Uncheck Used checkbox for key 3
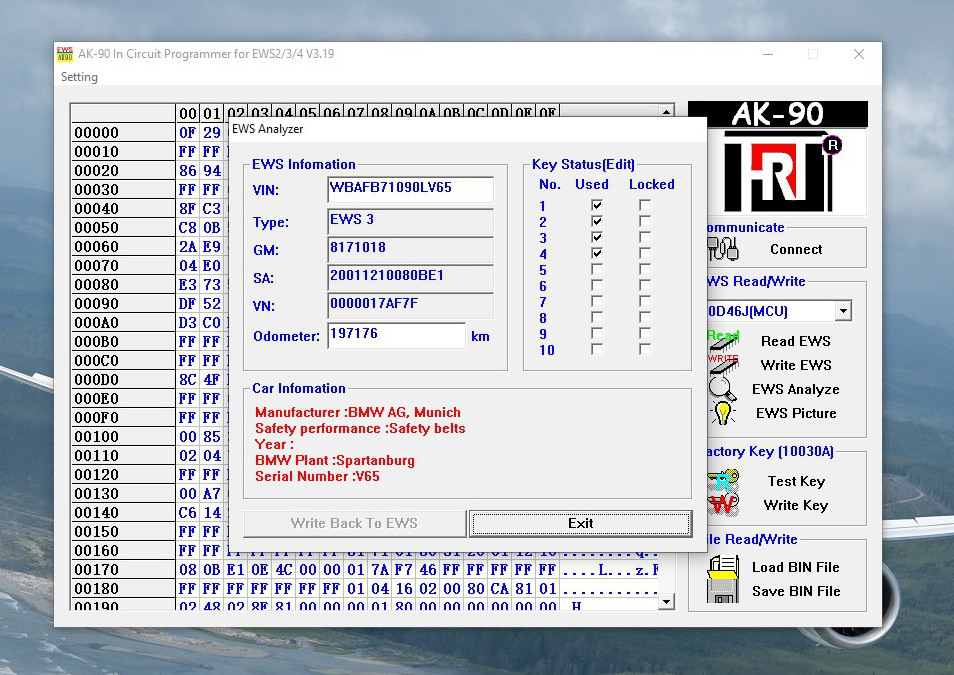Screen dimensions: 954x675 tap(597, 237)
